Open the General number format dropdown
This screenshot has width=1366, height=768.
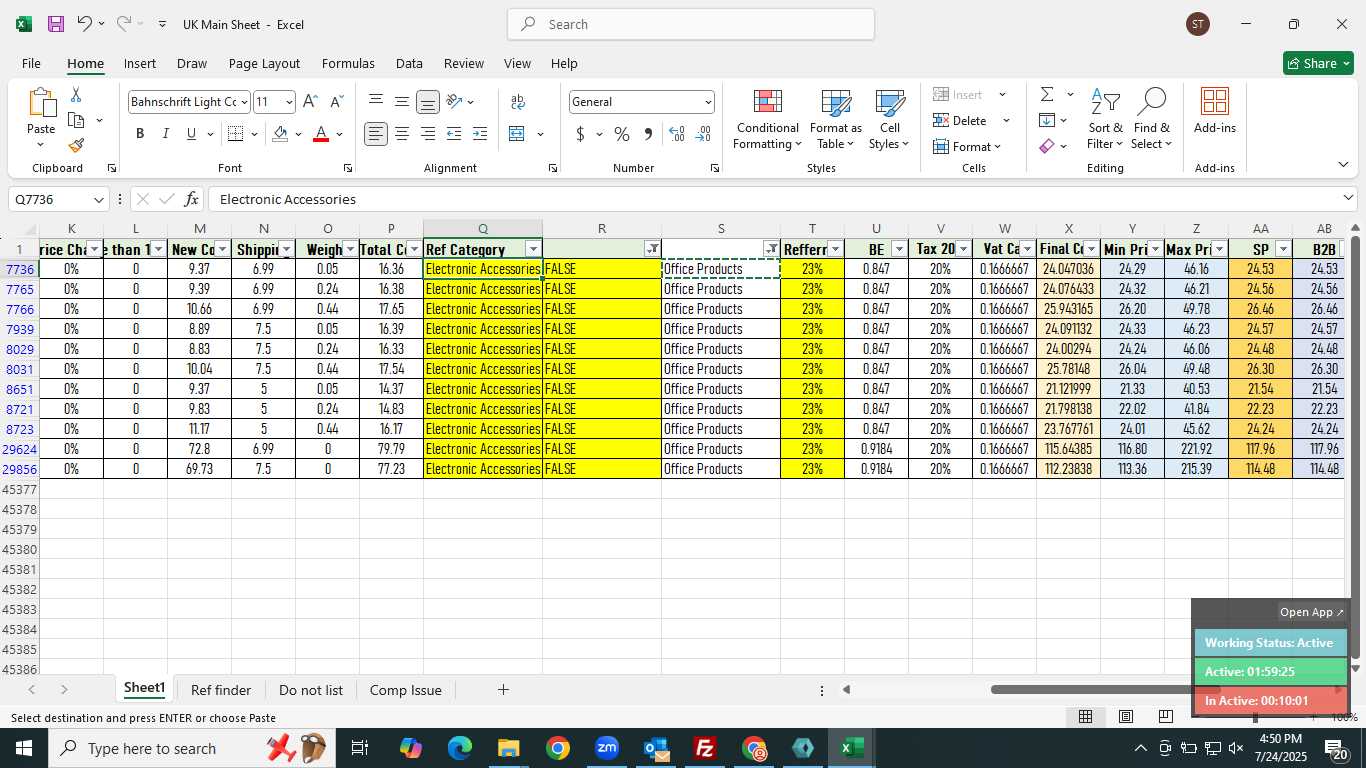pos(708,102)
